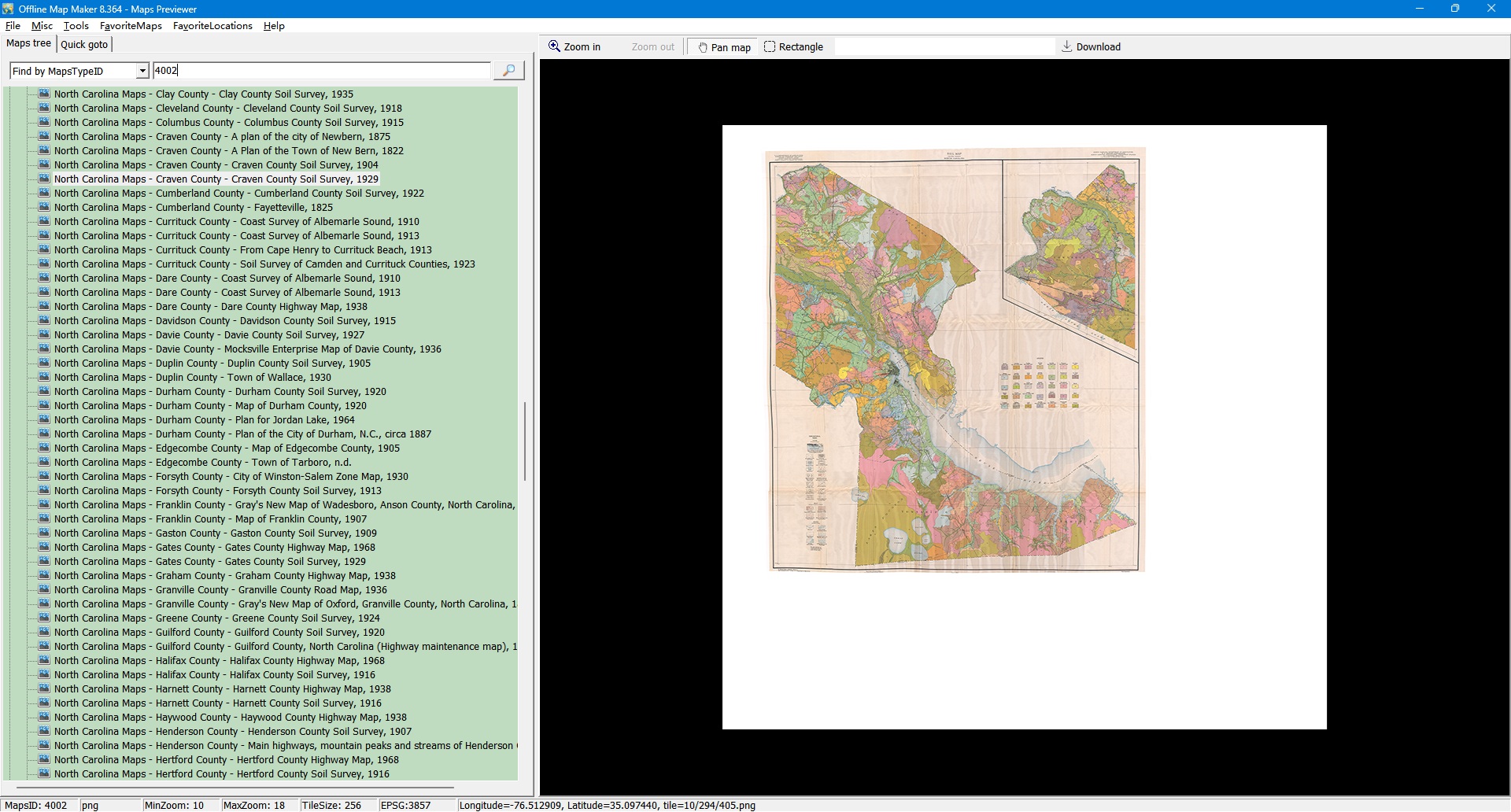Switch to the Quick goto tab
The image size is (1511, 812).
click(84, 45)
